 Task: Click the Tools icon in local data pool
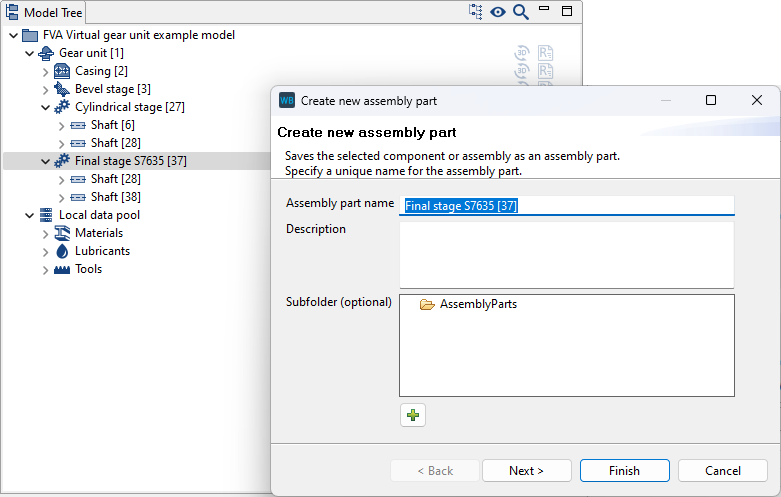coord(62,269)
